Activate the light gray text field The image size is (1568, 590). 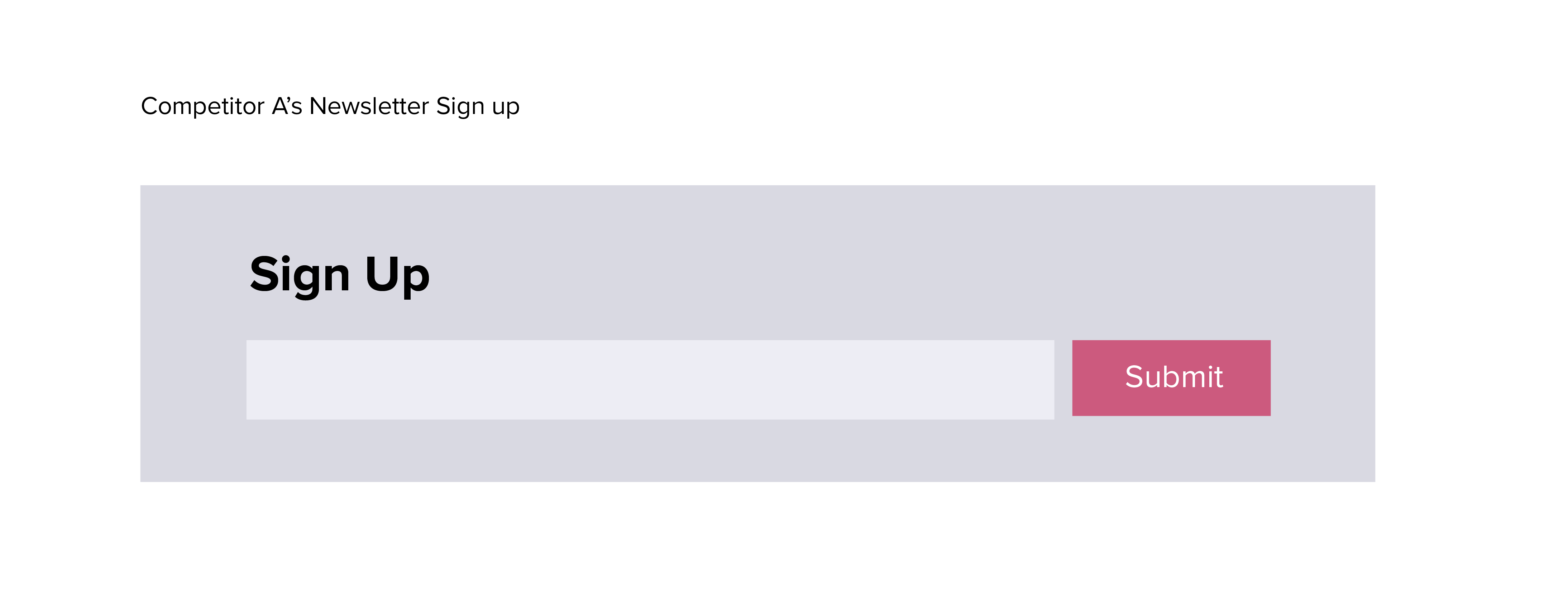pyautogui.click(x=650, y=379)
